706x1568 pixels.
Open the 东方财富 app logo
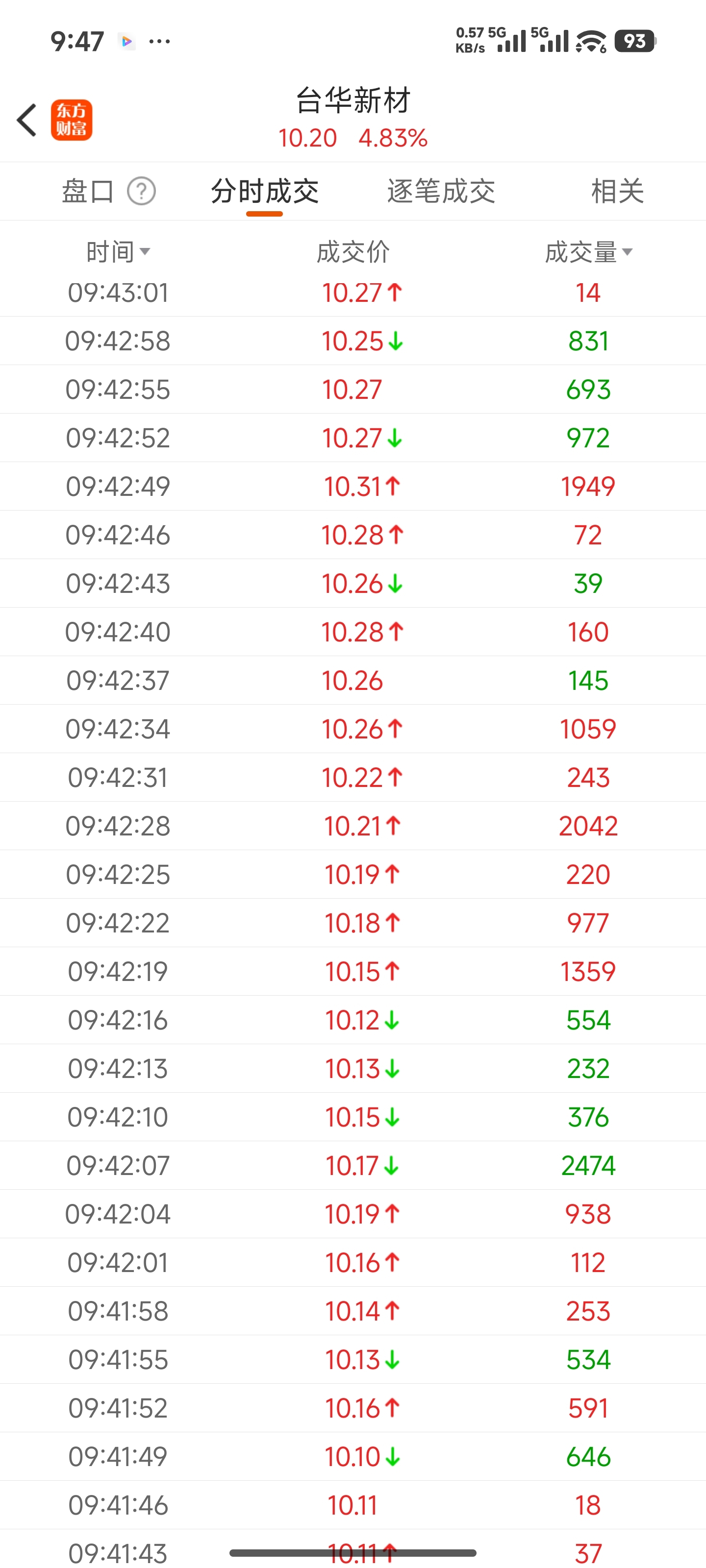(71, 120)
